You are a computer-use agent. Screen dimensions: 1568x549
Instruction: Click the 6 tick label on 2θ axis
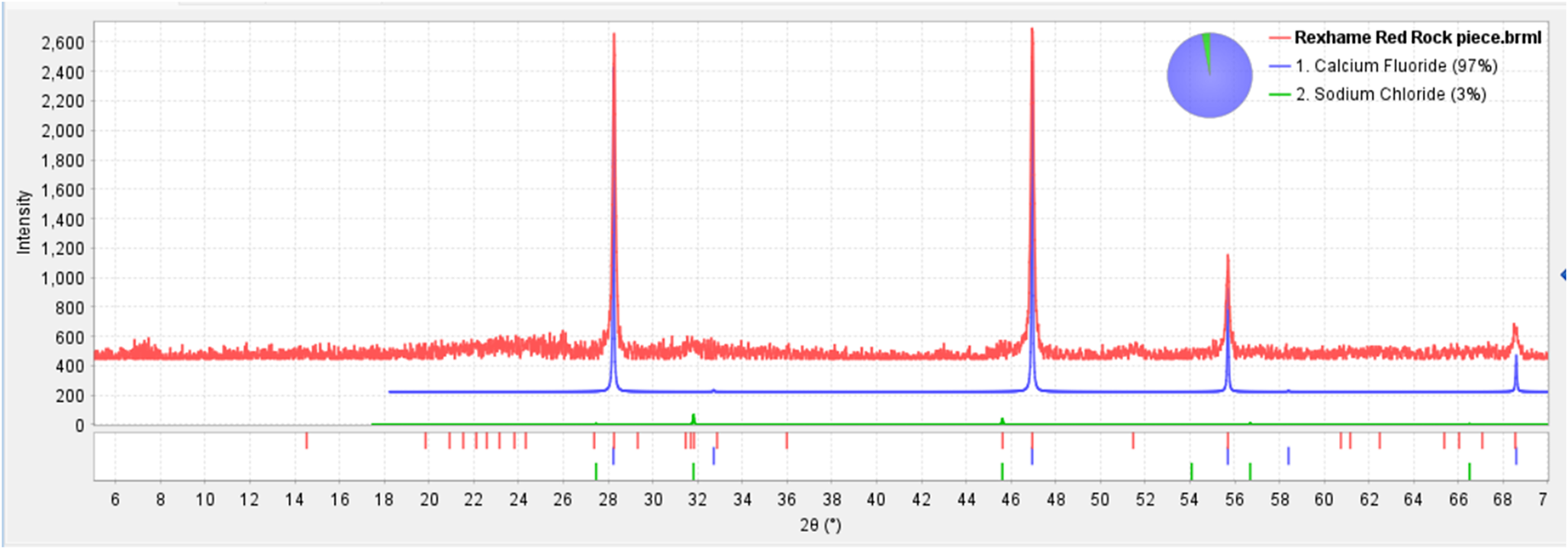coord(115,499)
